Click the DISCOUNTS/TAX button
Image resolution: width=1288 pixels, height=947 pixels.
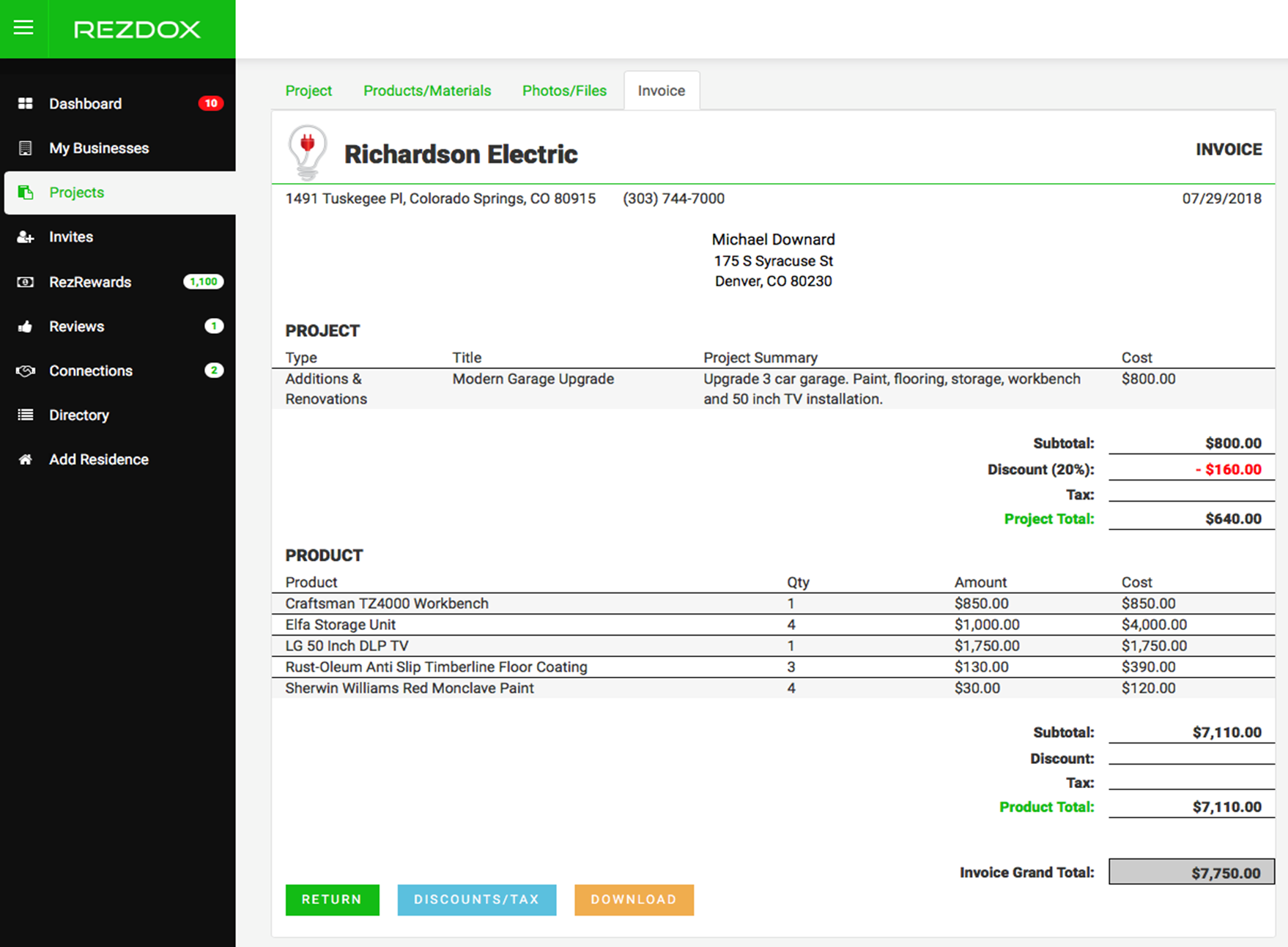pyautogui.click(x=477, y=899)
